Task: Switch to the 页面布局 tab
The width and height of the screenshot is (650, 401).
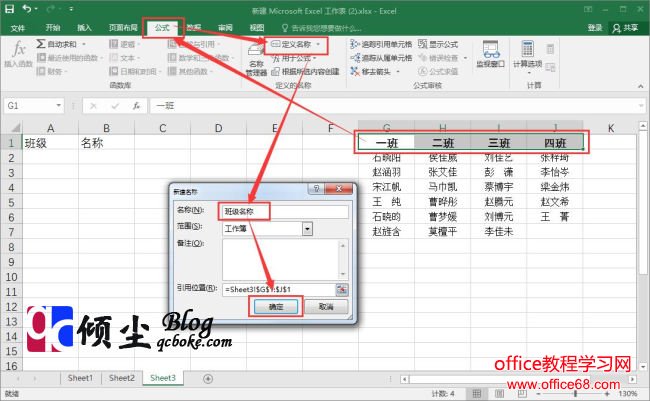Action: click(123, 28)
